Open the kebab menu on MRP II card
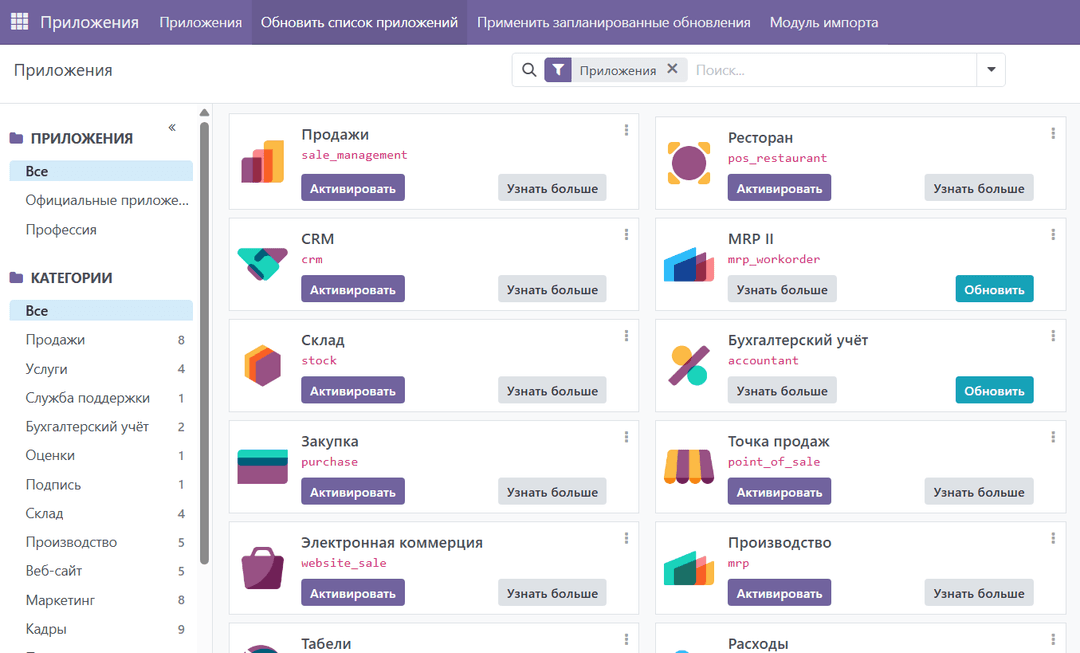This screenshot has width=1080, height=653. pyautogui.click(x=1053, y=234)
